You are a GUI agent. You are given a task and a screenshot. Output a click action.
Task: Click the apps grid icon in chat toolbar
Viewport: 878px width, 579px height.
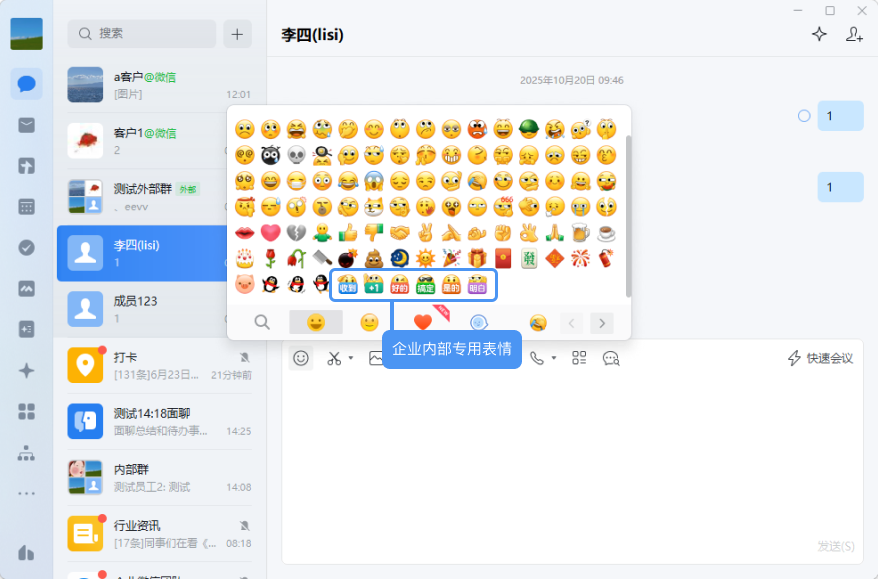[579, 358]
